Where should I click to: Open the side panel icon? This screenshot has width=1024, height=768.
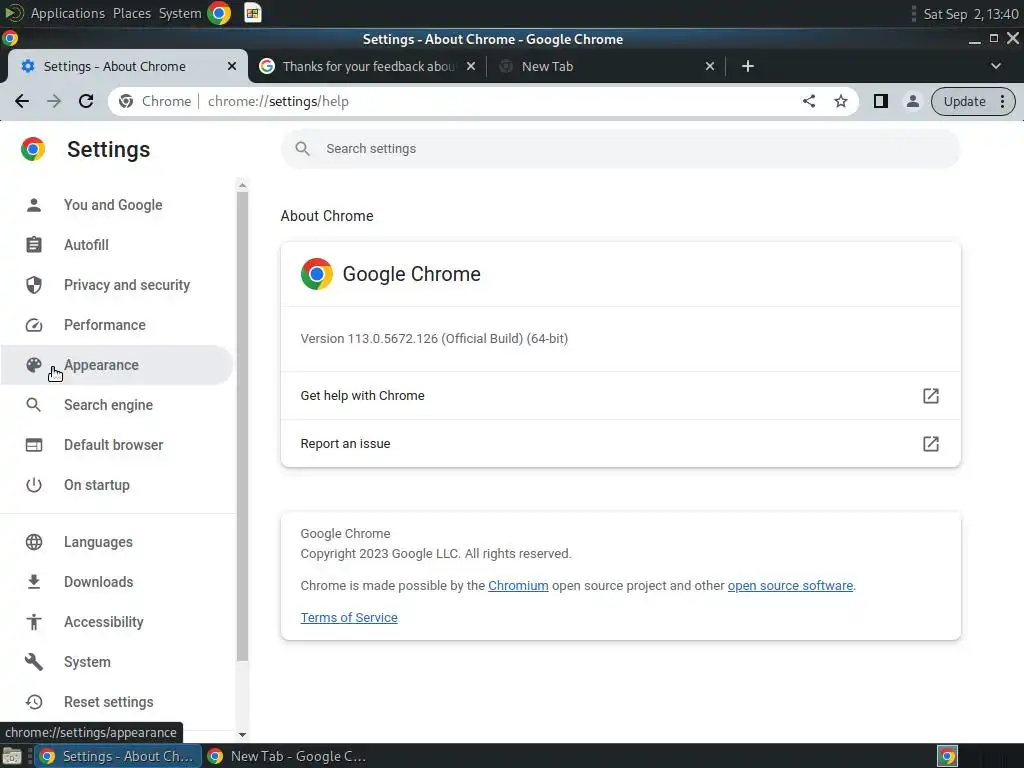pos(880,101)
